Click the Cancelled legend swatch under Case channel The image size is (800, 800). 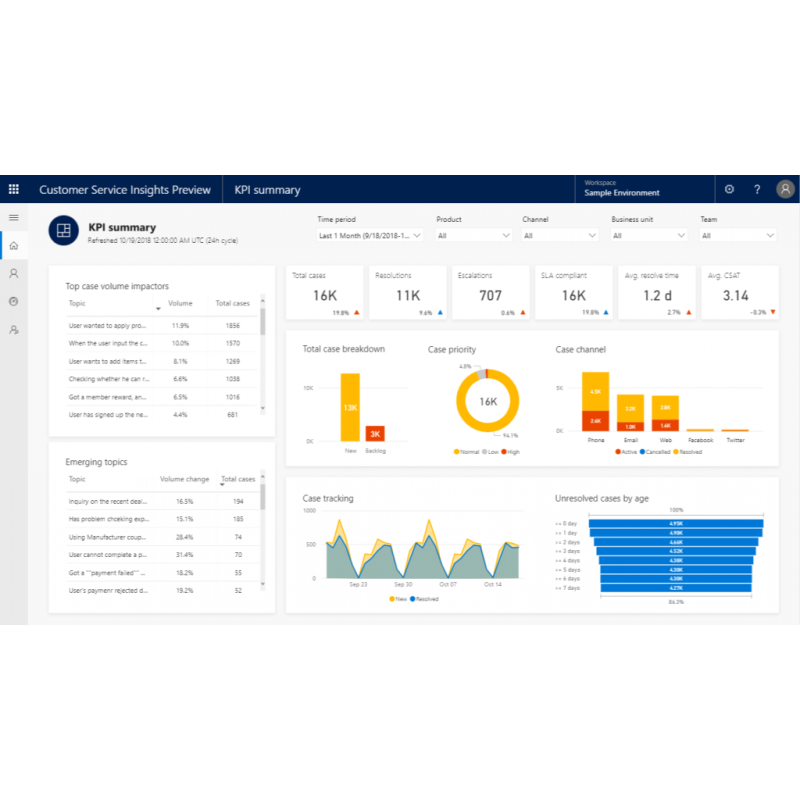642,452
